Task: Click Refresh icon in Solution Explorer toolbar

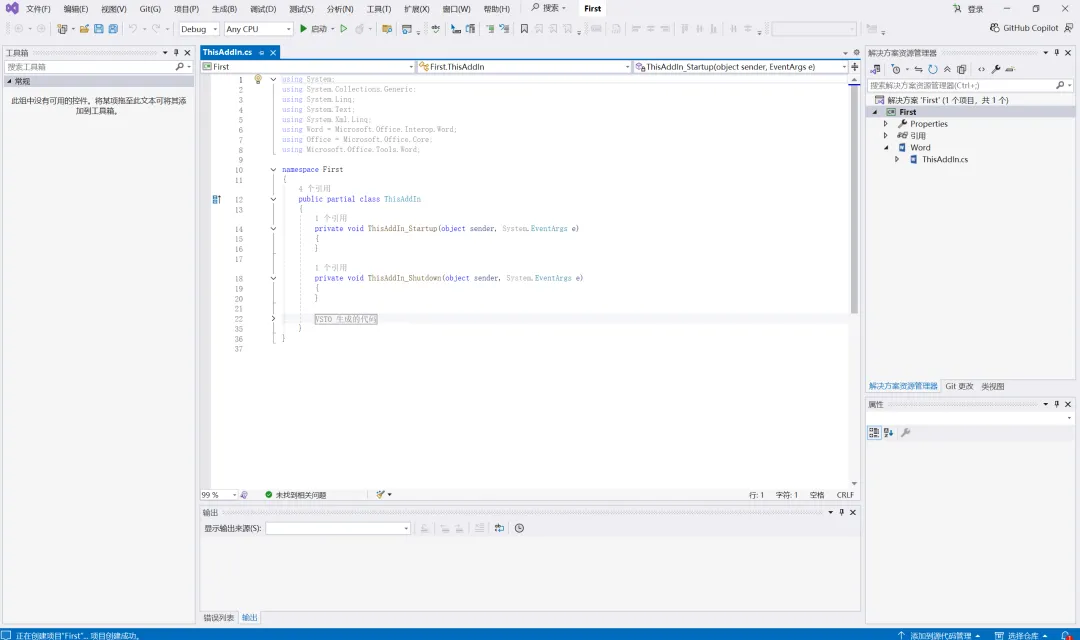Action: [933, 70]
